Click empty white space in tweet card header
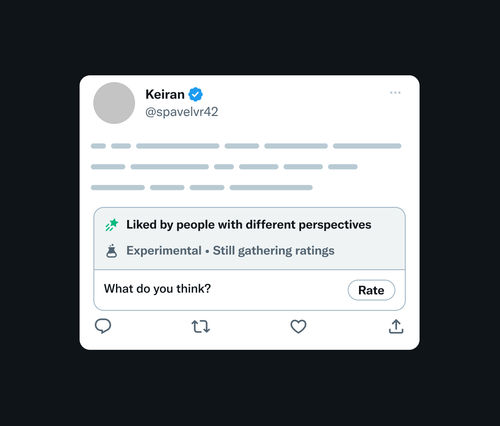The width and height of the screenshot is (500, 426). tap(300, 107)
